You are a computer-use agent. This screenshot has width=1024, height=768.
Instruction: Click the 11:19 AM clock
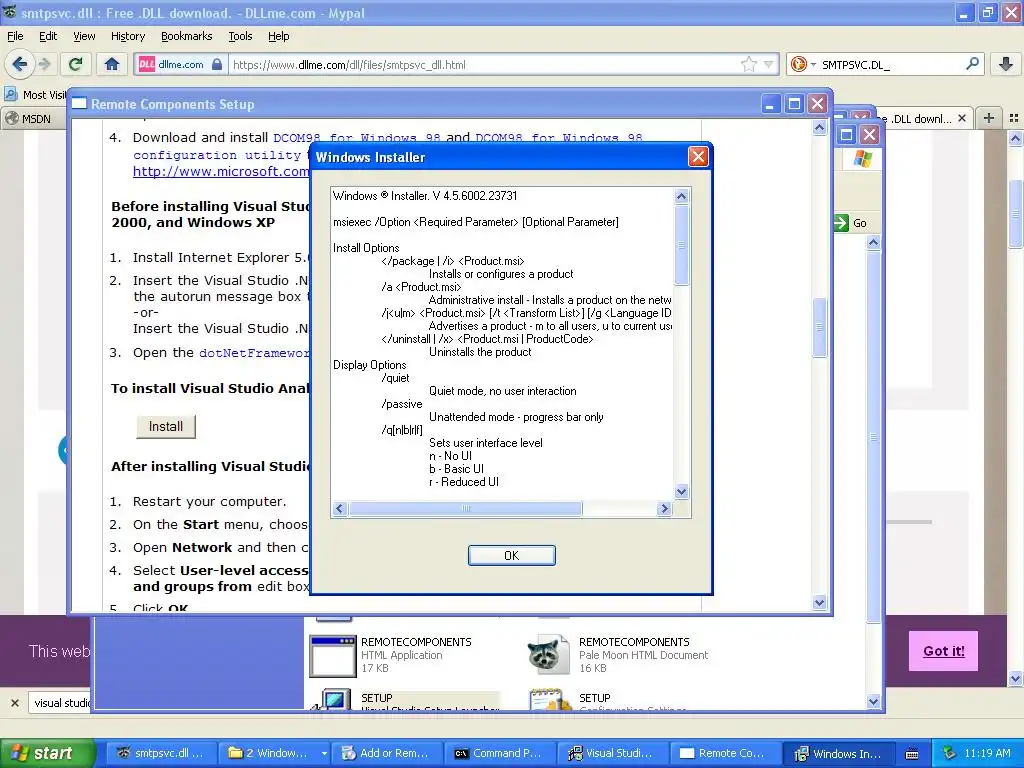[x=987, y=753]
